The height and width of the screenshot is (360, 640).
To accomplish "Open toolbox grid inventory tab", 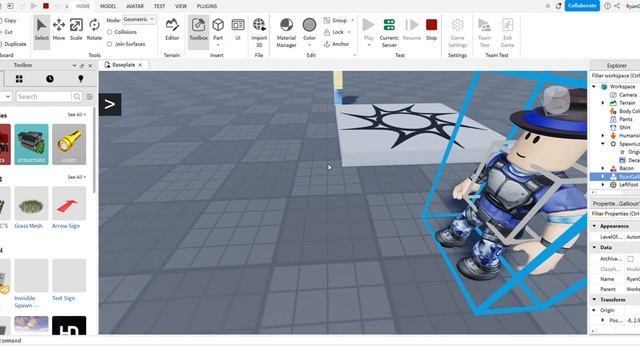I will tap(19, 79).
